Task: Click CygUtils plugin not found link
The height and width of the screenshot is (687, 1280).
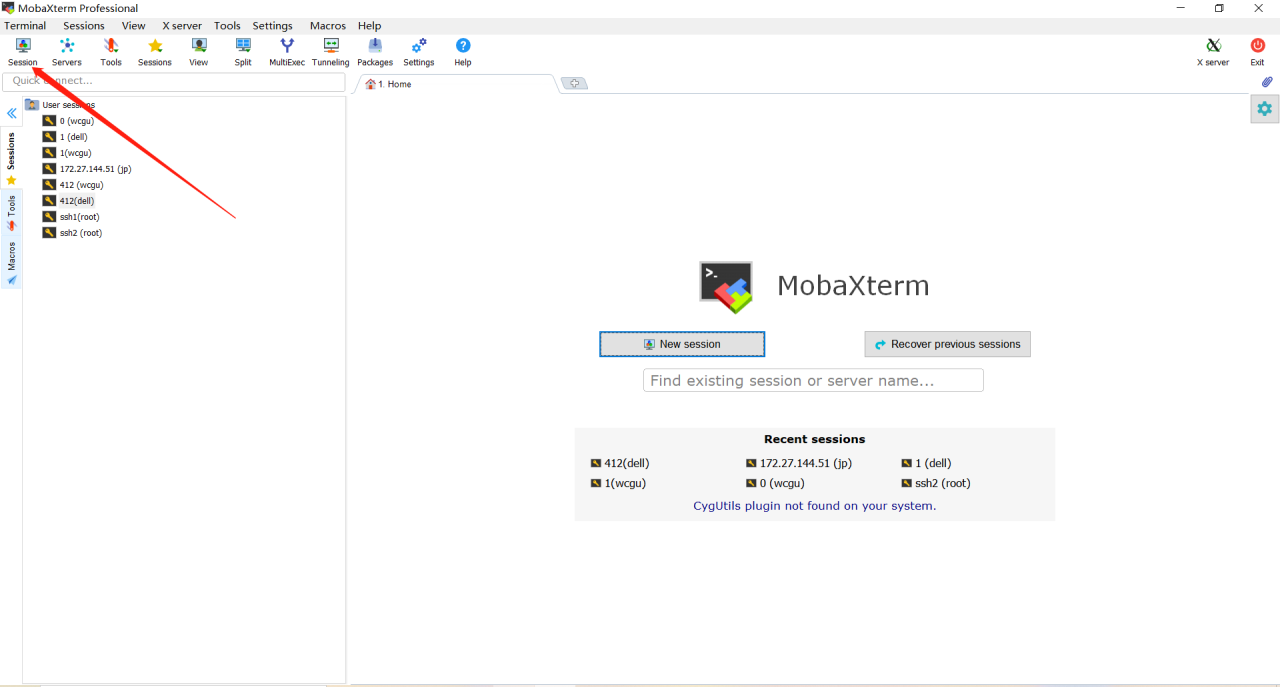Action: click(x=815, y=506)
